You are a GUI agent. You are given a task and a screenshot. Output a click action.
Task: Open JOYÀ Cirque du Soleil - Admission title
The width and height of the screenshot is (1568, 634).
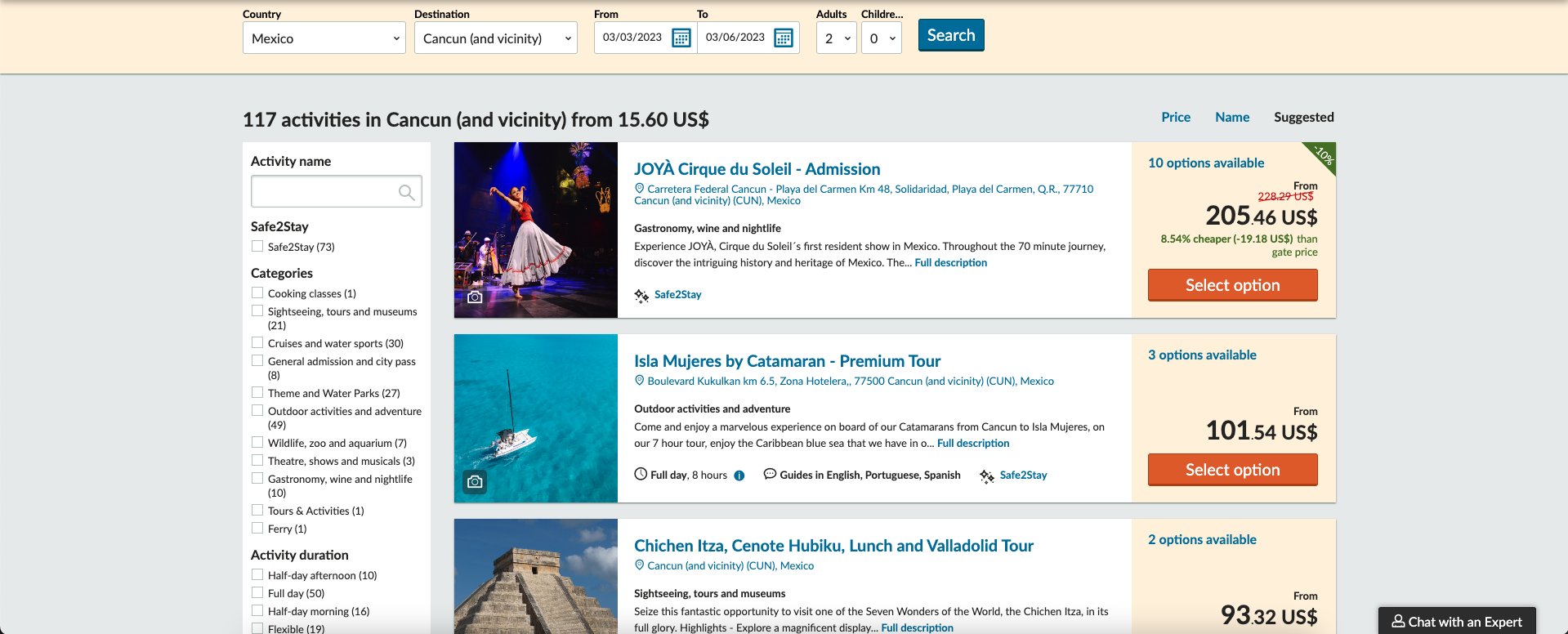click(757, 169)
